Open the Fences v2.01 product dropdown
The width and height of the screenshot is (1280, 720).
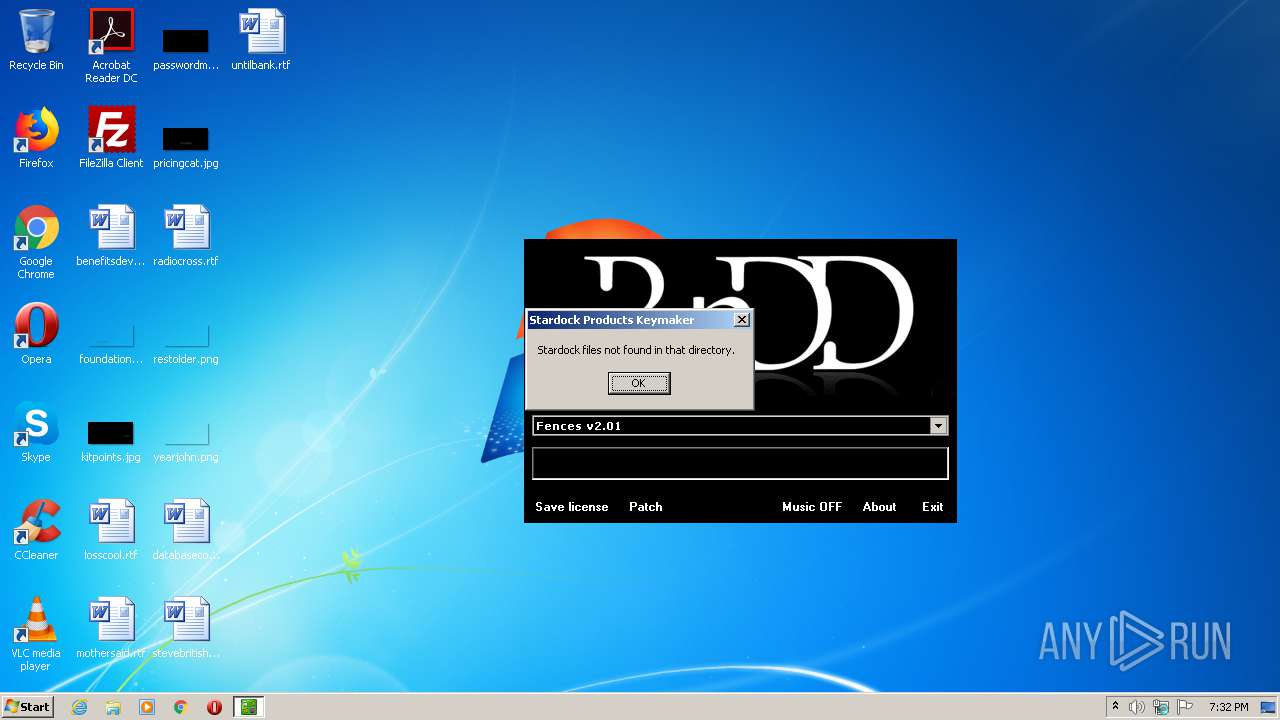tap(938, 426)
